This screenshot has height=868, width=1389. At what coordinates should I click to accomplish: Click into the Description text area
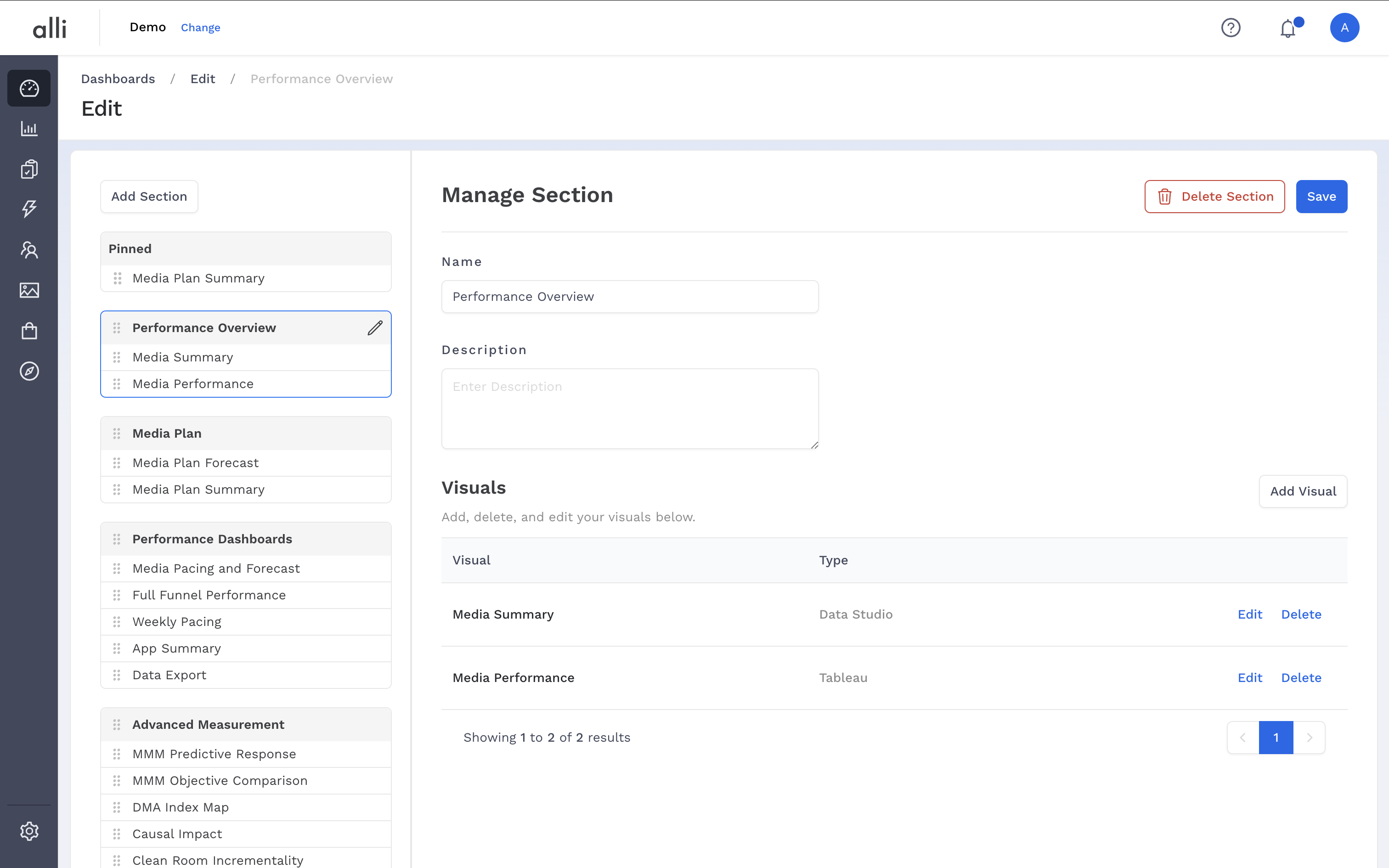click(630, 409)
